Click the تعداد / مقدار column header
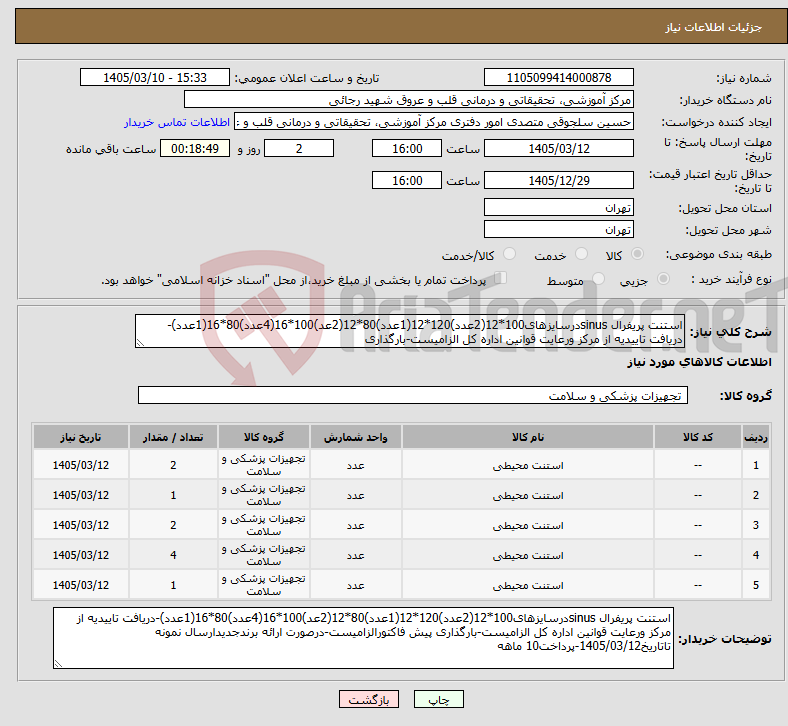788x726 pixels. point(173,437)
